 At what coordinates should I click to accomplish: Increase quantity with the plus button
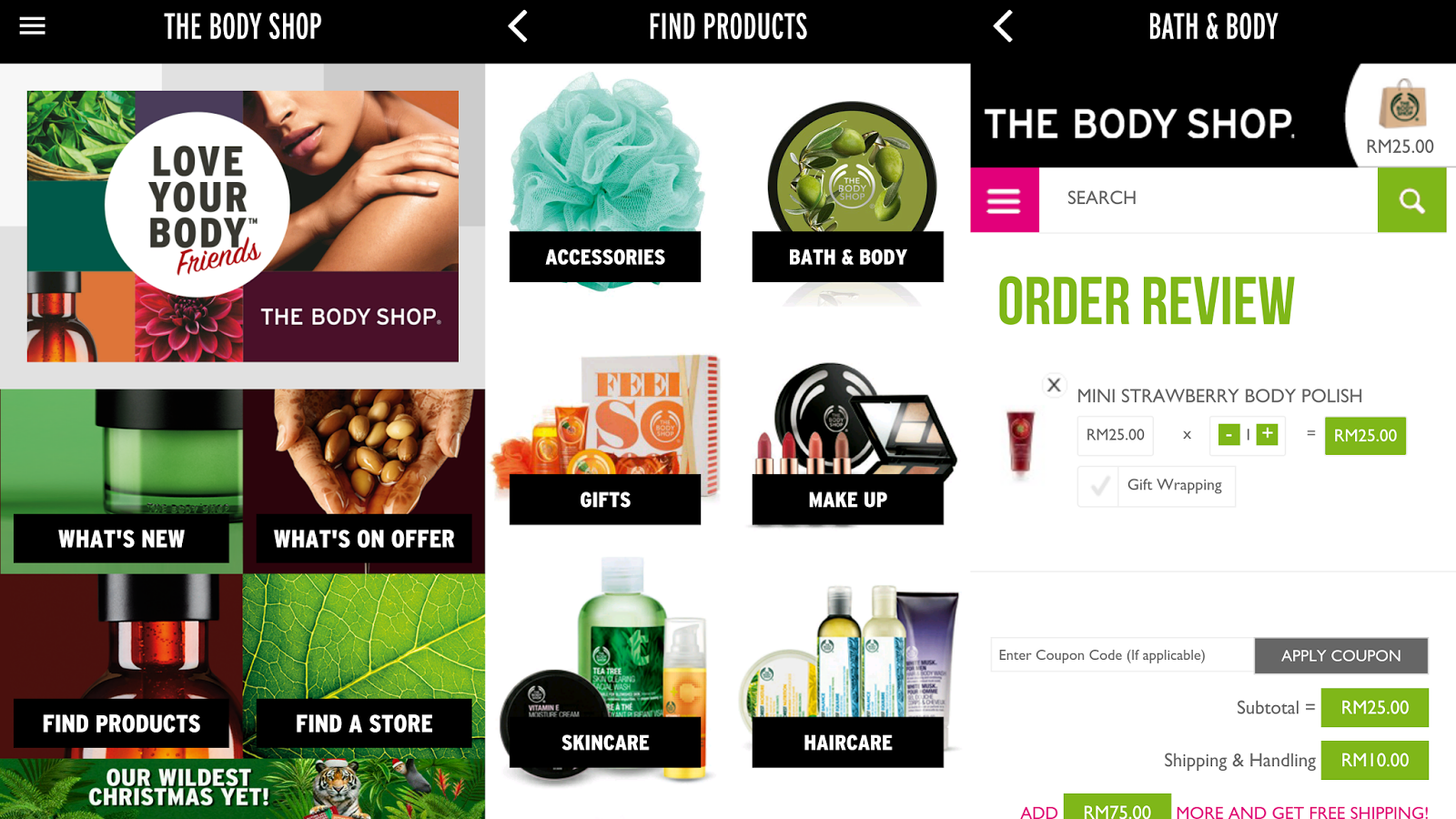coord(1267,435)
